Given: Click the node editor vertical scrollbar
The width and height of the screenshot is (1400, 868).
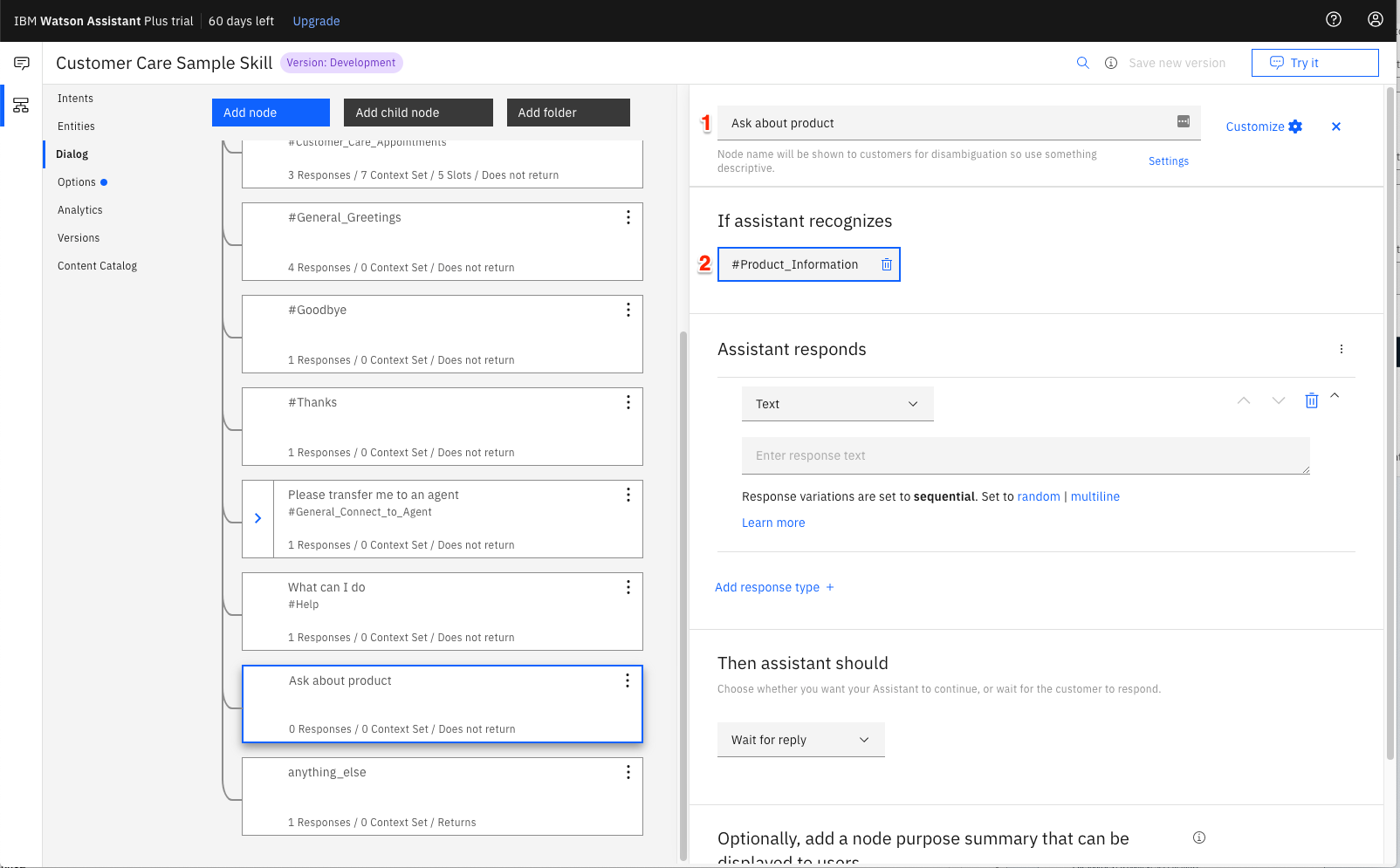Looking at the screenshot, I should [x=1390, y=423].
